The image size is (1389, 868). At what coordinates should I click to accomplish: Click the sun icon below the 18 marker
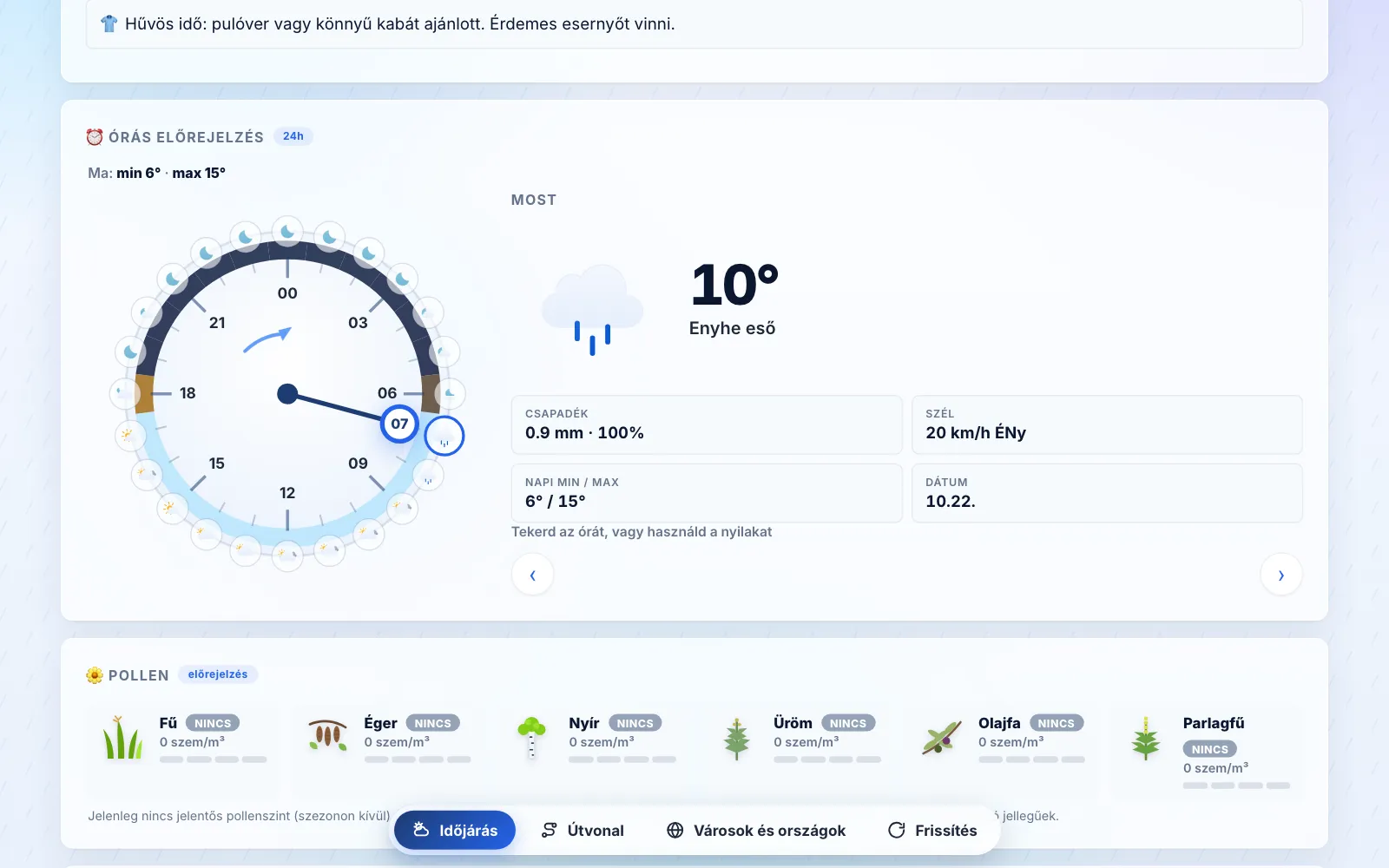tap(130, 435)
